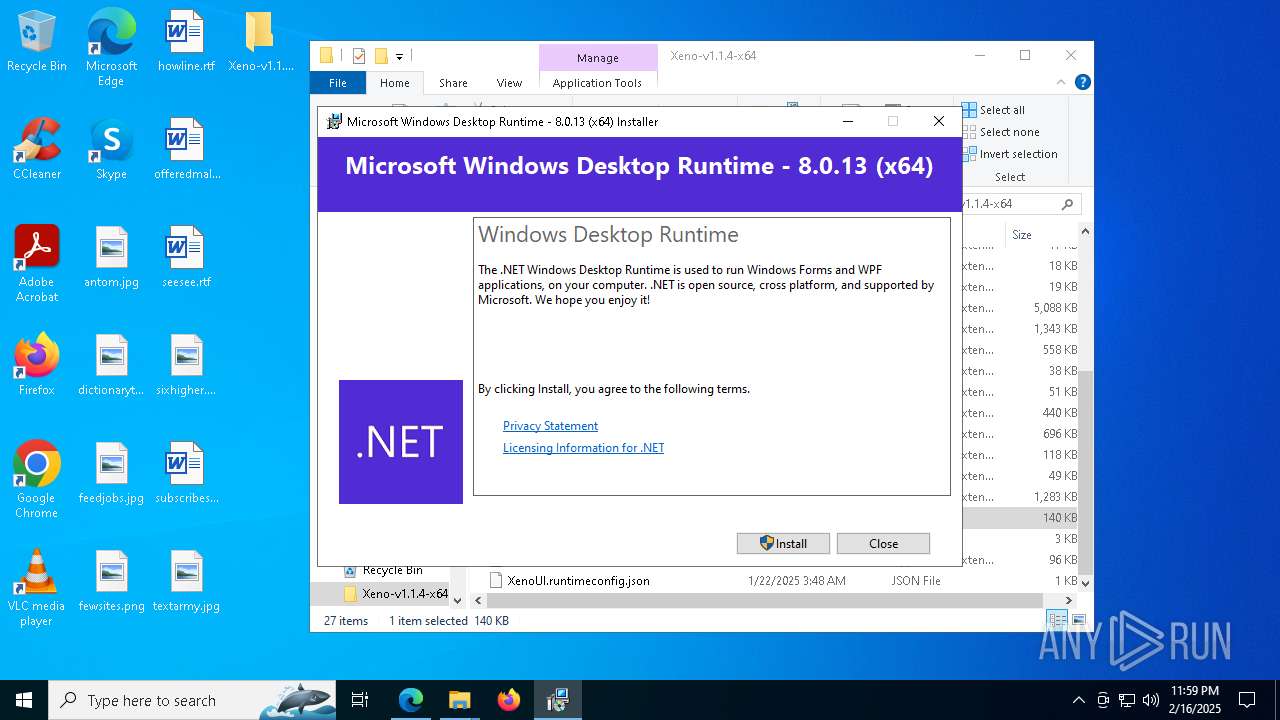Open Licensing Information for .NET link
The image size is (1280, 720).
point(583,448)
